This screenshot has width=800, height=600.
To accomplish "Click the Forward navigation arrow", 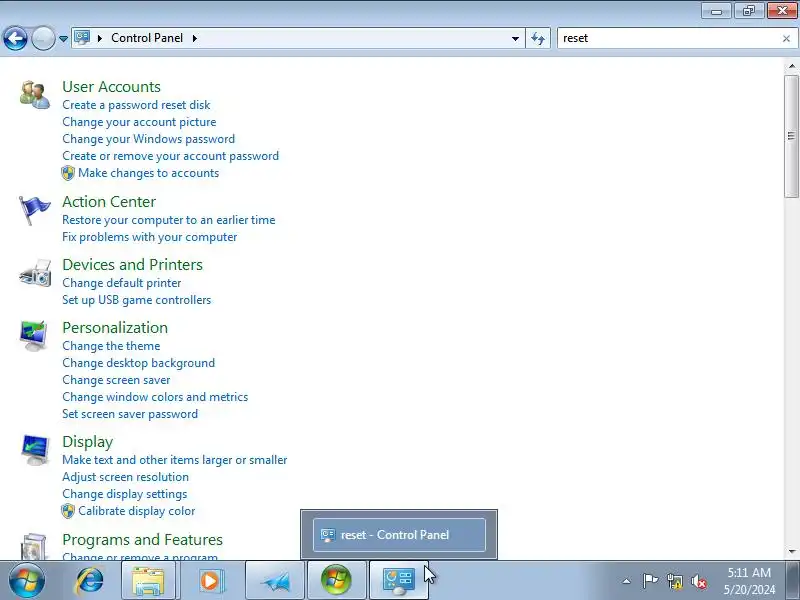I will click(x=43, y=38).
